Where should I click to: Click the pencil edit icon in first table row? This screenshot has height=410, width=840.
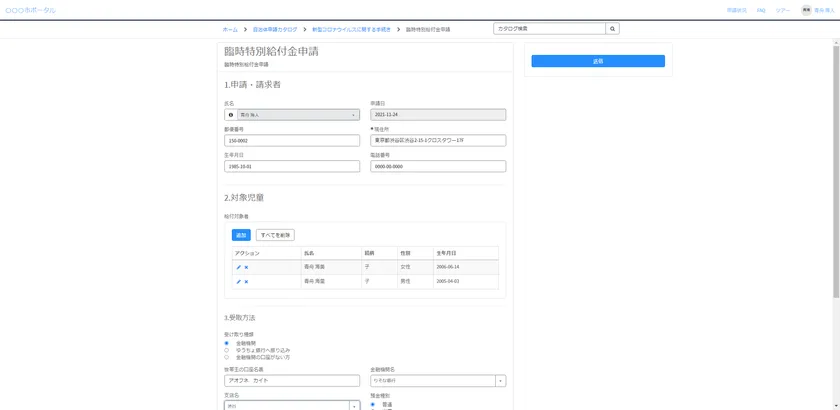click(238, 267)
